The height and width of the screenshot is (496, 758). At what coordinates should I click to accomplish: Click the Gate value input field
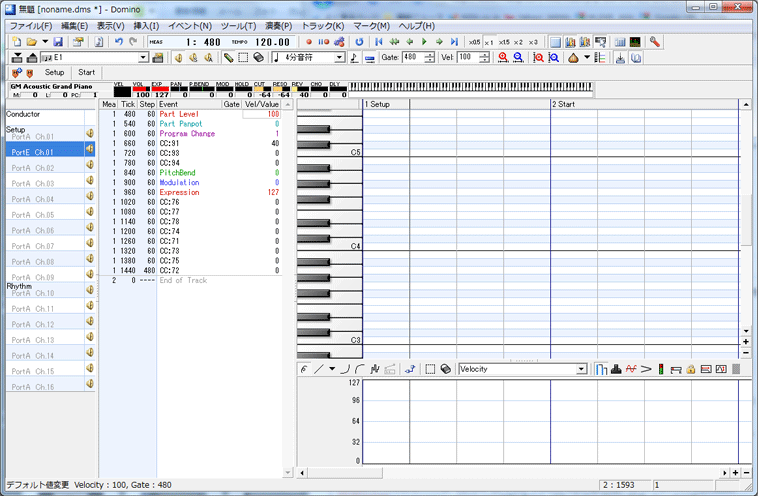click(x=410, y=58)
